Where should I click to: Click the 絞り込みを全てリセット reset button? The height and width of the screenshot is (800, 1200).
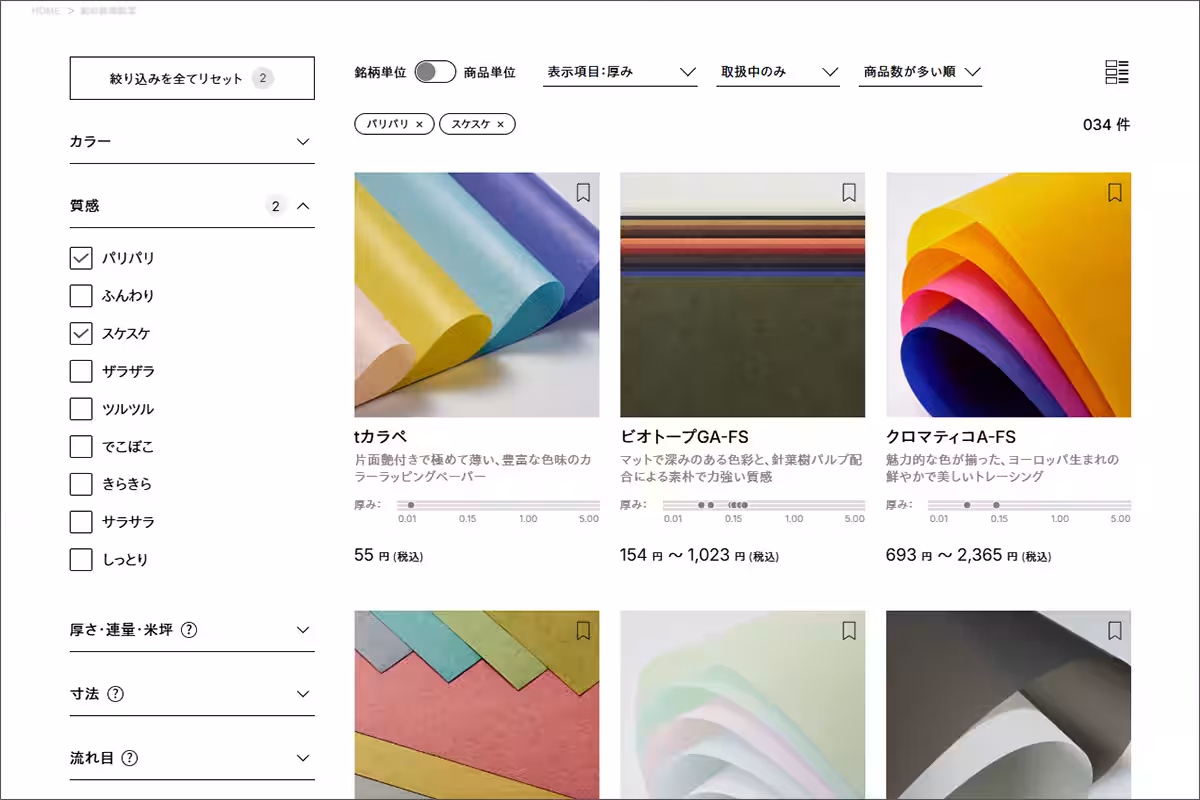pos(191,77)
